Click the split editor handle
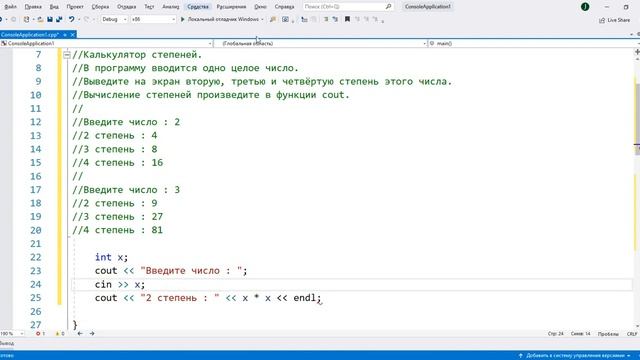Screen dimensions: 640x360 637,52
